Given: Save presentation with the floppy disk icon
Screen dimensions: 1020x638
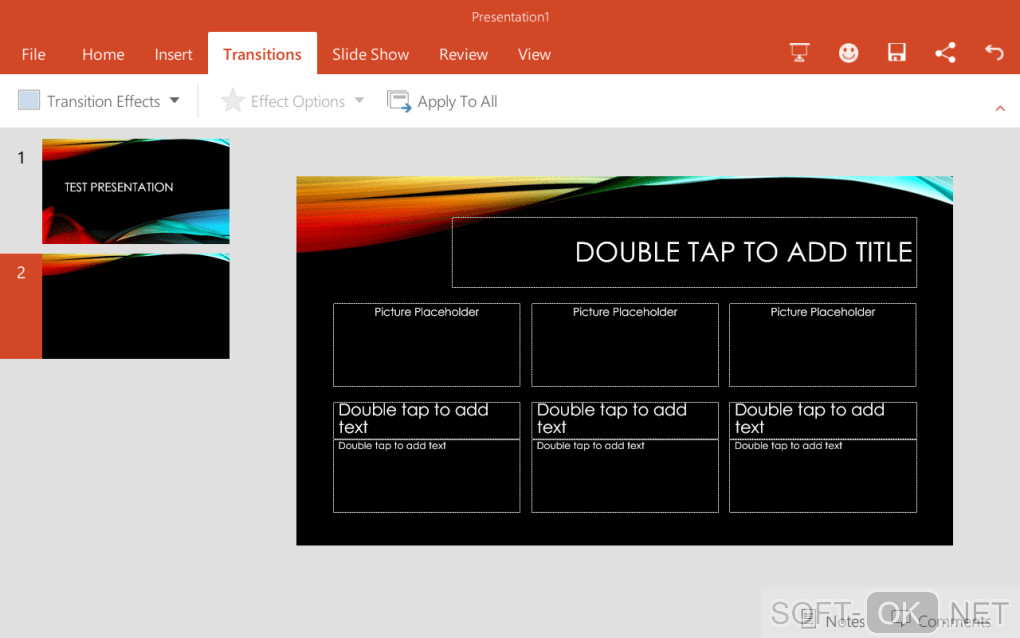Looking at the screenshot, I should coord(897,53).
